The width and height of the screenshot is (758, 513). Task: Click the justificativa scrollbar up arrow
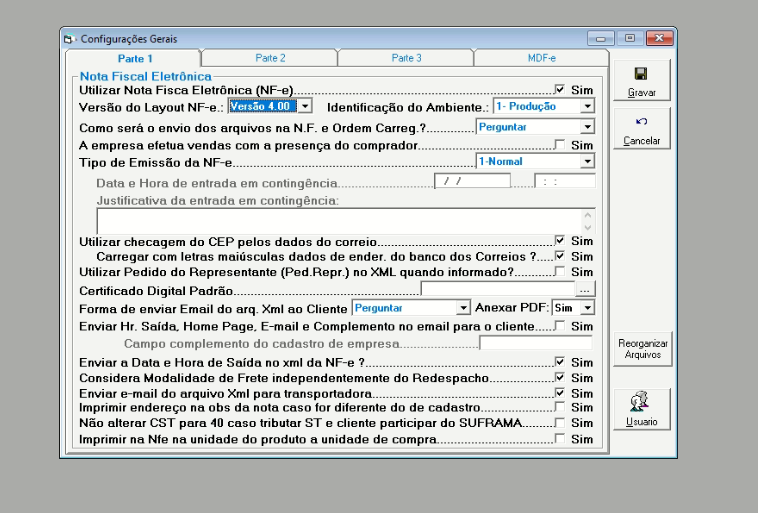click(588, 216)
